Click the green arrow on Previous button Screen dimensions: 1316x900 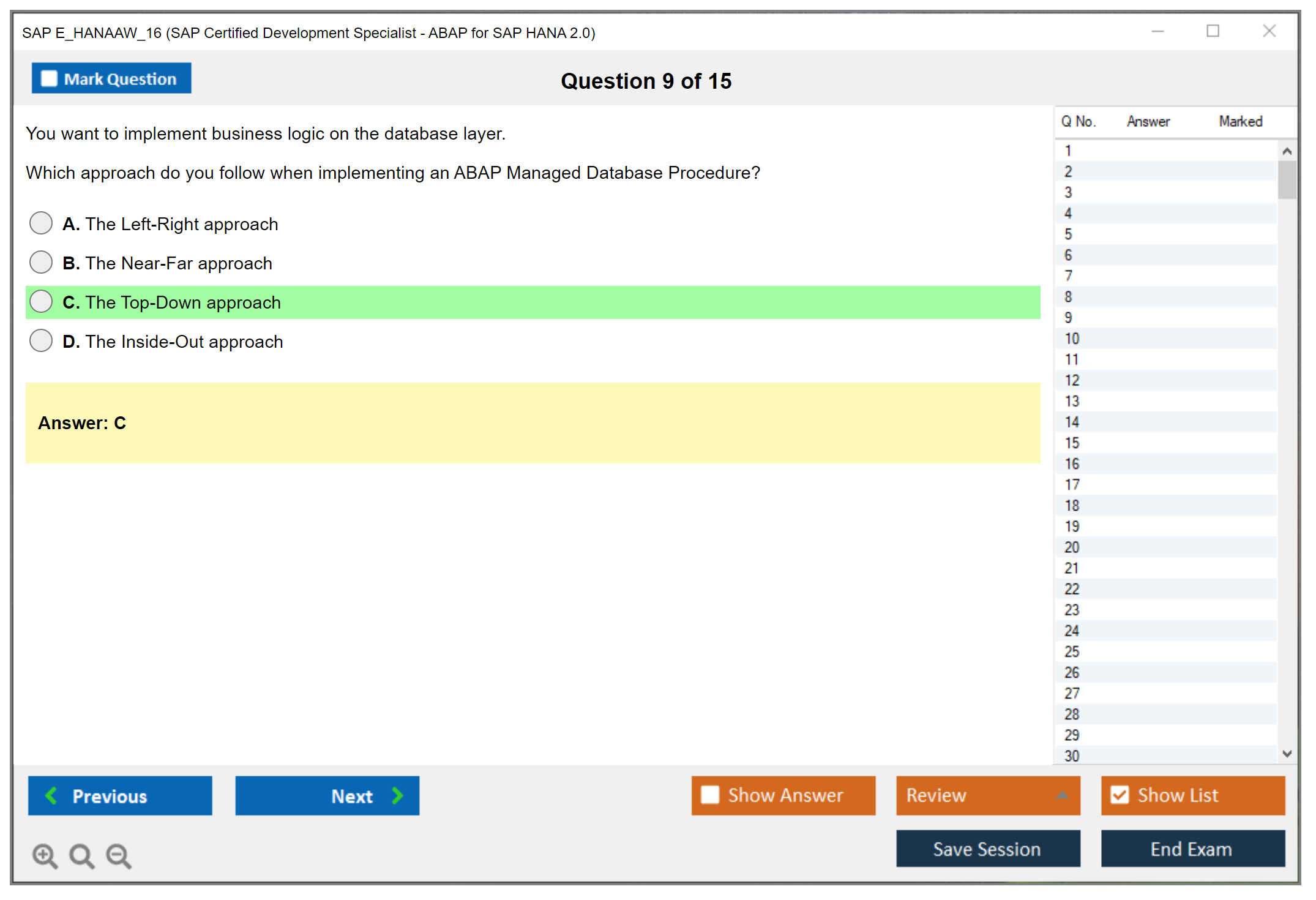tap(51, 795)
